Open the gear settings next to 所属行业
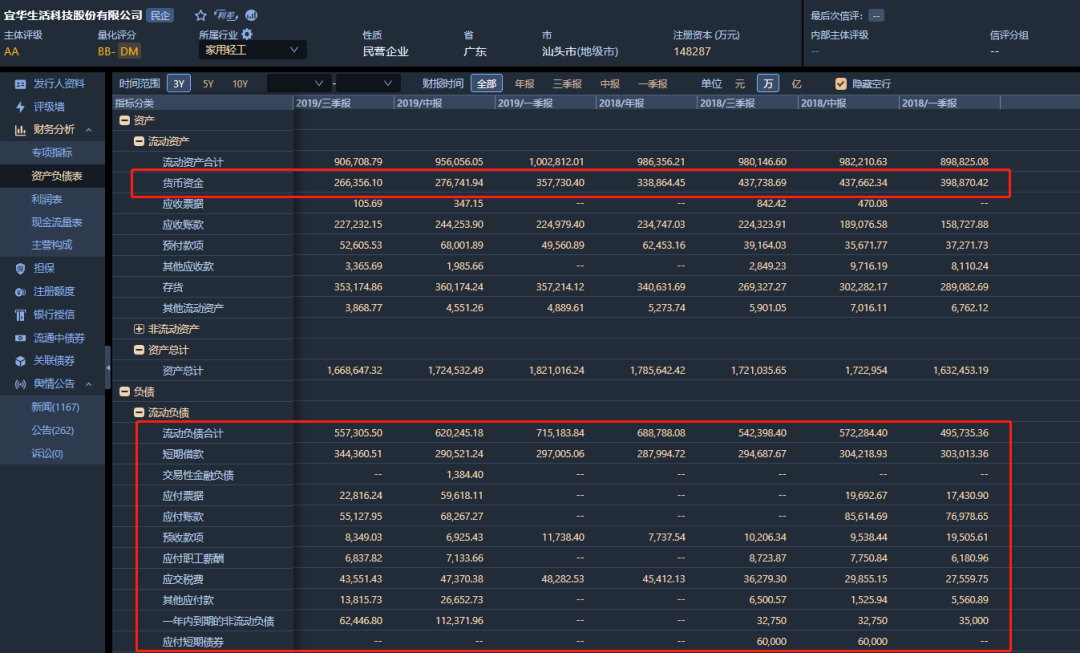Image resolution: width=1080 pixels, height=653 pixels. (247, 34)
